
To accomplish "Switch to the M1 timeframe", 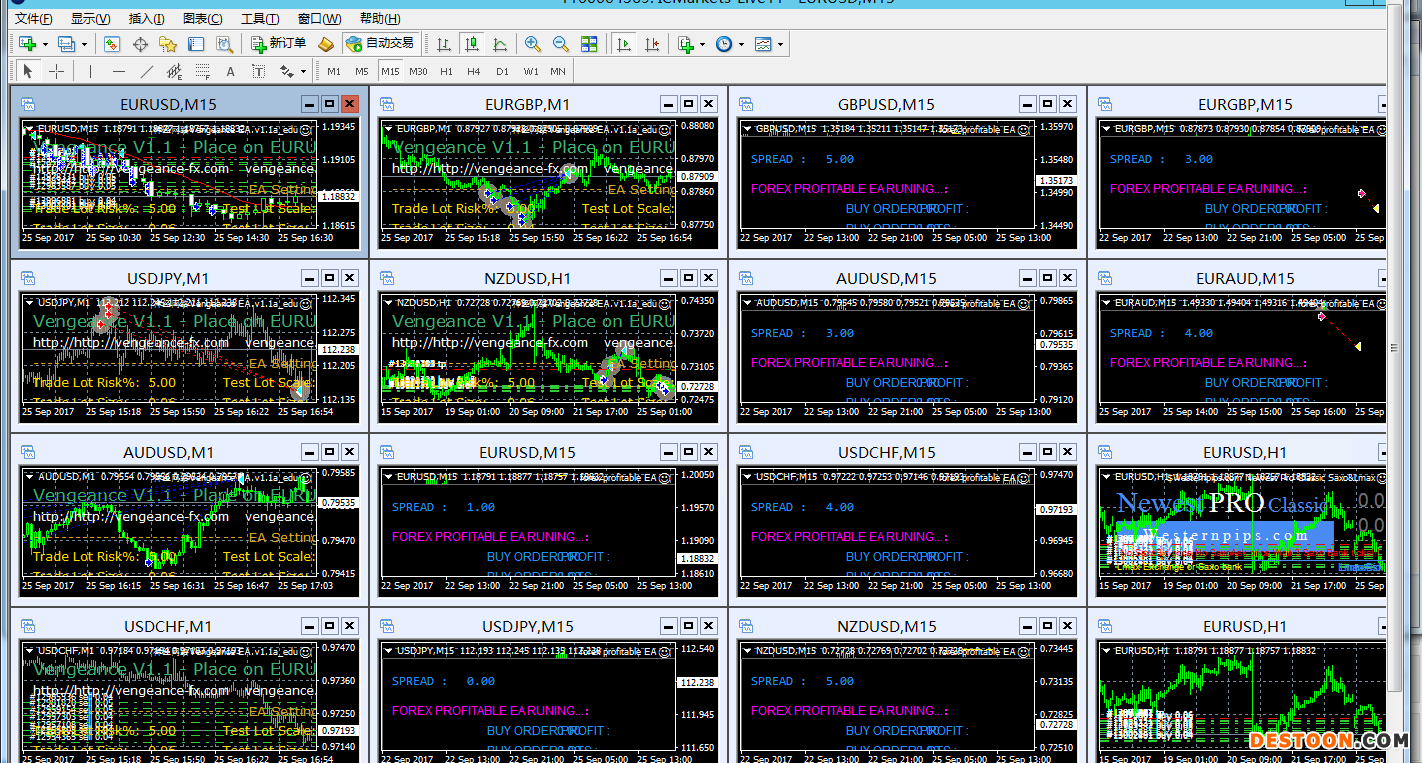I will click(x=334, y=71).
